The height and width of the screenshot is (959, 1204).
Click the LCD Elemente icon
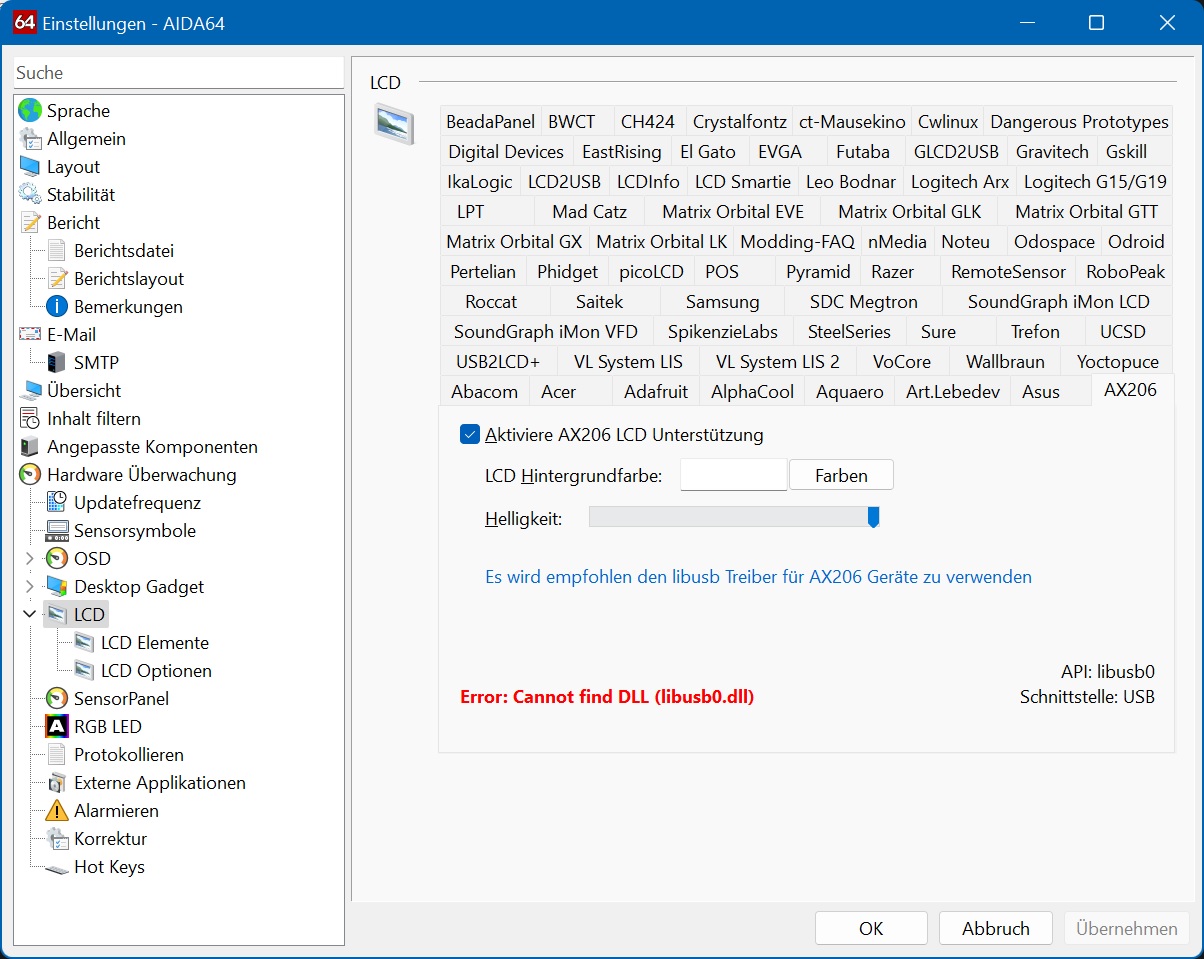click(85, 643)
